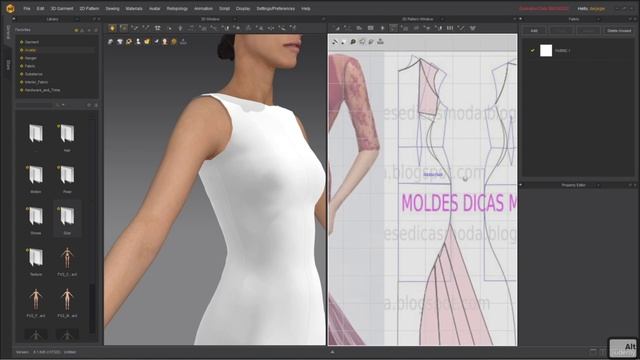The image size is (640, 360).
Task: Open the Materials menu
Action: click(134, 9)
